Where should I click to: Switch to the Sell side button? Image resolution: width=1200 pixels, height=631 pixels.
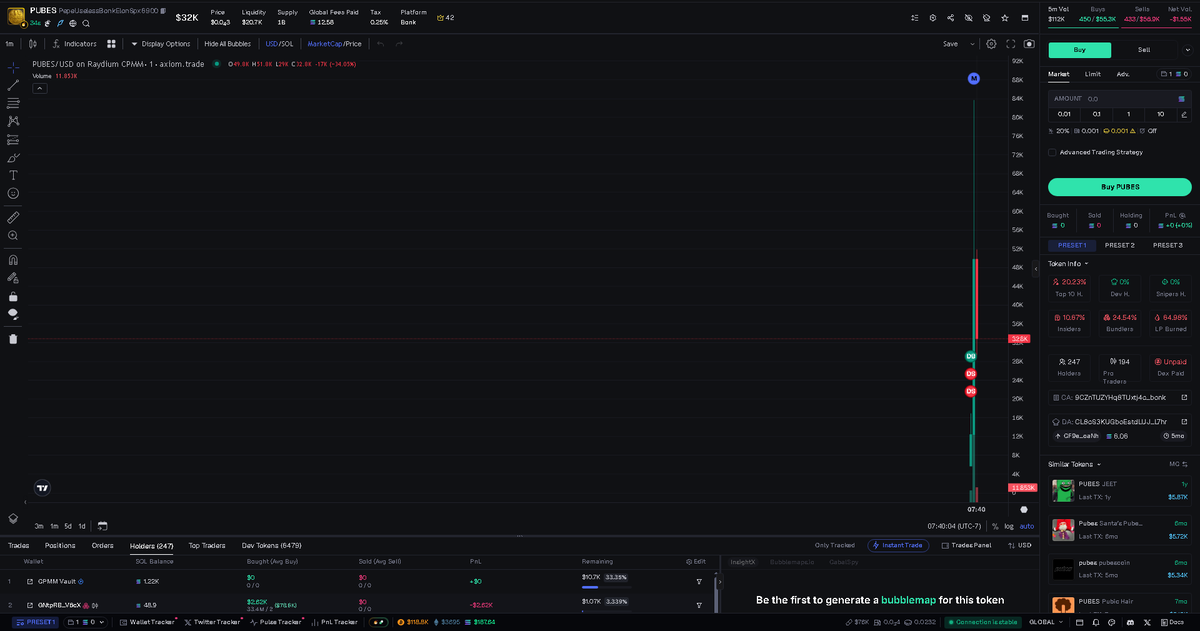pos(1145,50)
